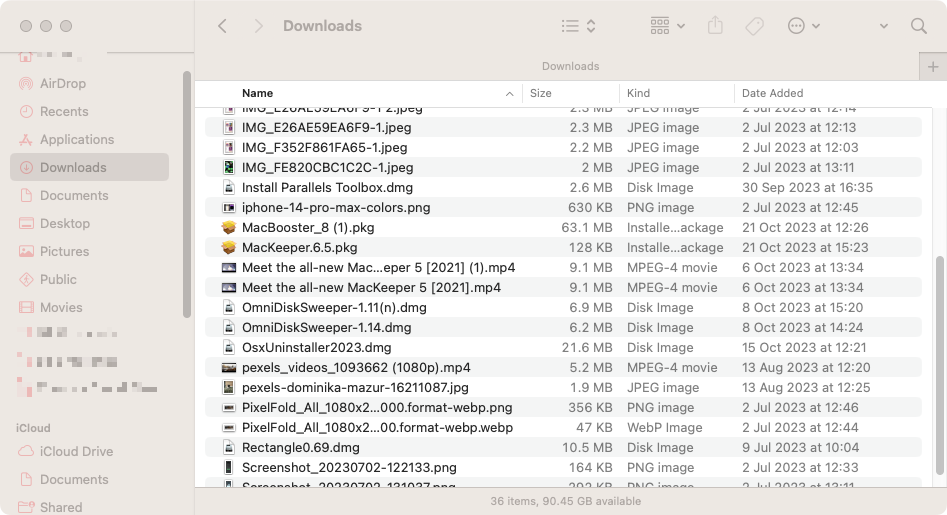Open Public in the sidebar
Screen dimensions: 947x515
point(89,280)
